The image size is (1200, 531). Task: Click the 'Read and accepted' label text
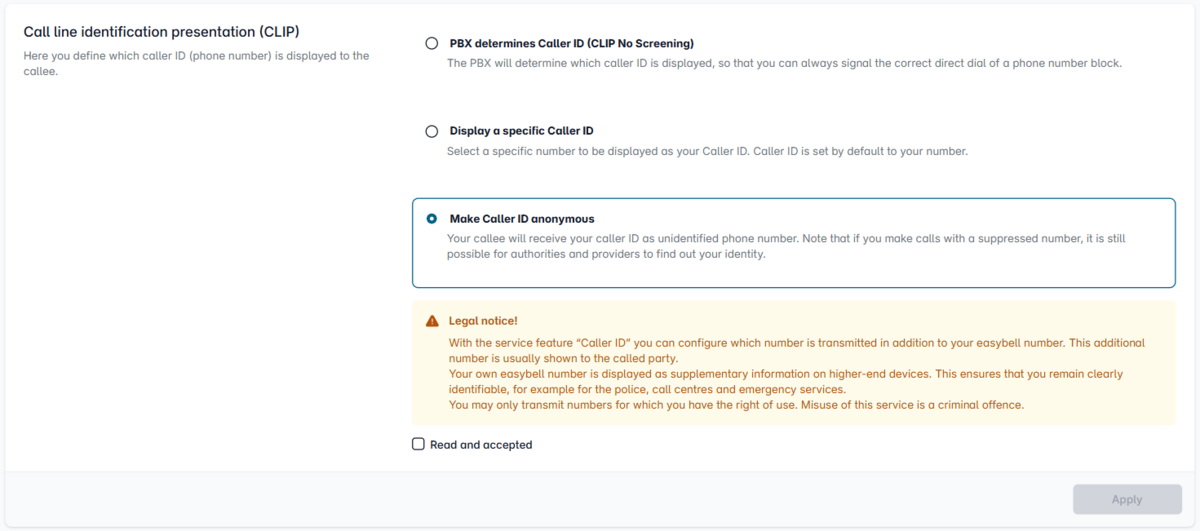(481, 444)
